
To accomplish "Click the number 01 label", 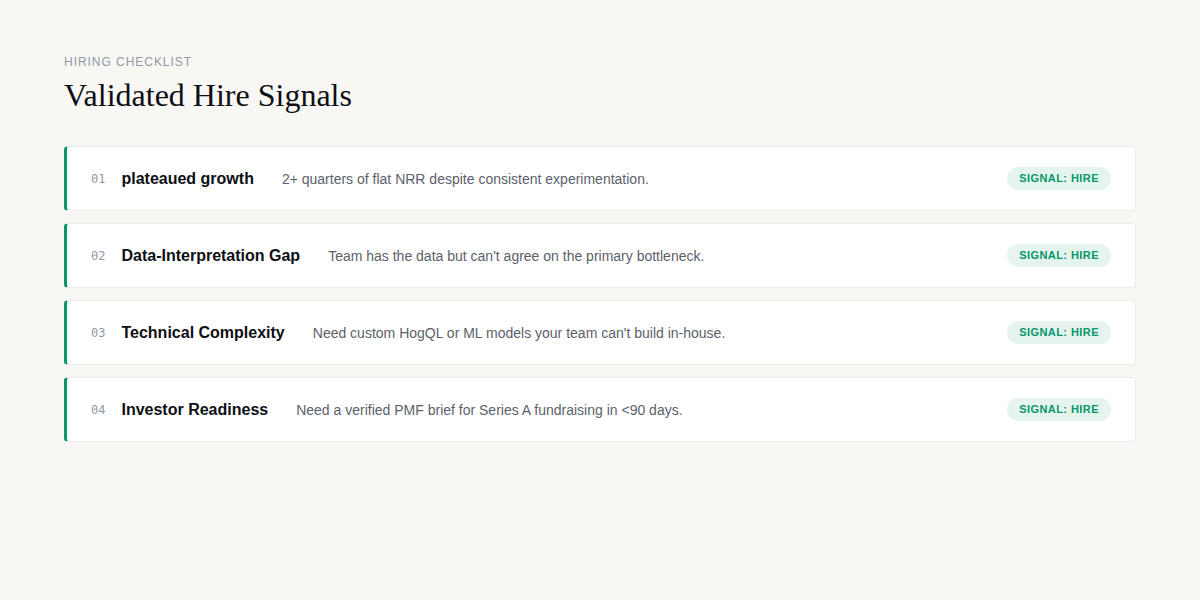I will pyautogui.click(x=98, y=179).
